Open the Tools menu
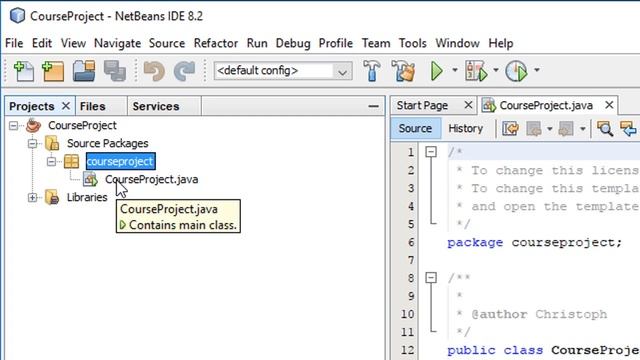This screenshot has width=640, height=360. (412, 43)
